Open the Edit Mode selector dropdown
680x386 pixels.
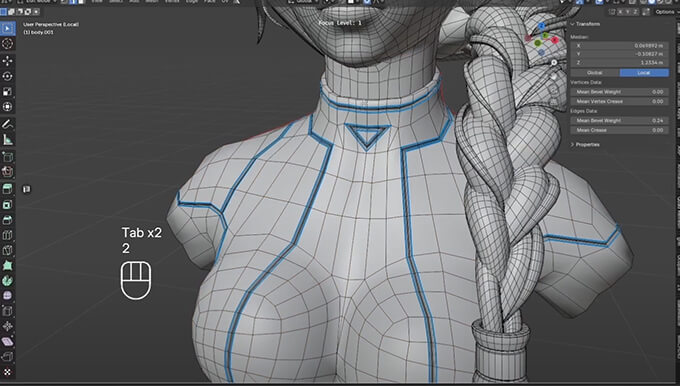click(x=40, y=2)
